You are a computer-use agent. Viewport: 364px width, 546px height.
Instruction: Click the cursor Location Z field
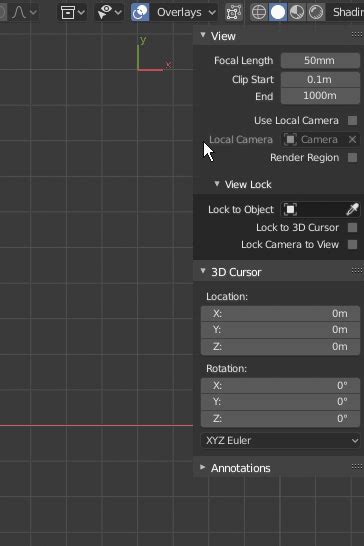pyautogui.click(x=280, y=346)
